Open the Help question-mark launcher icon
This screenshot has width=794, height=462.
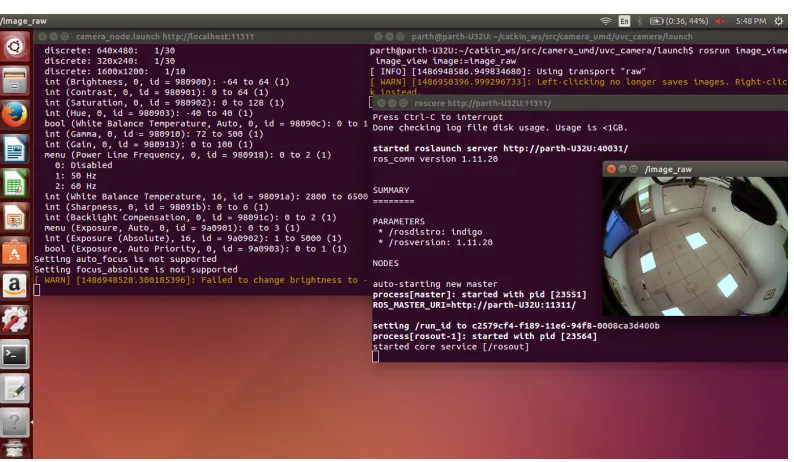pyautogui.click(x=15, y=422)
